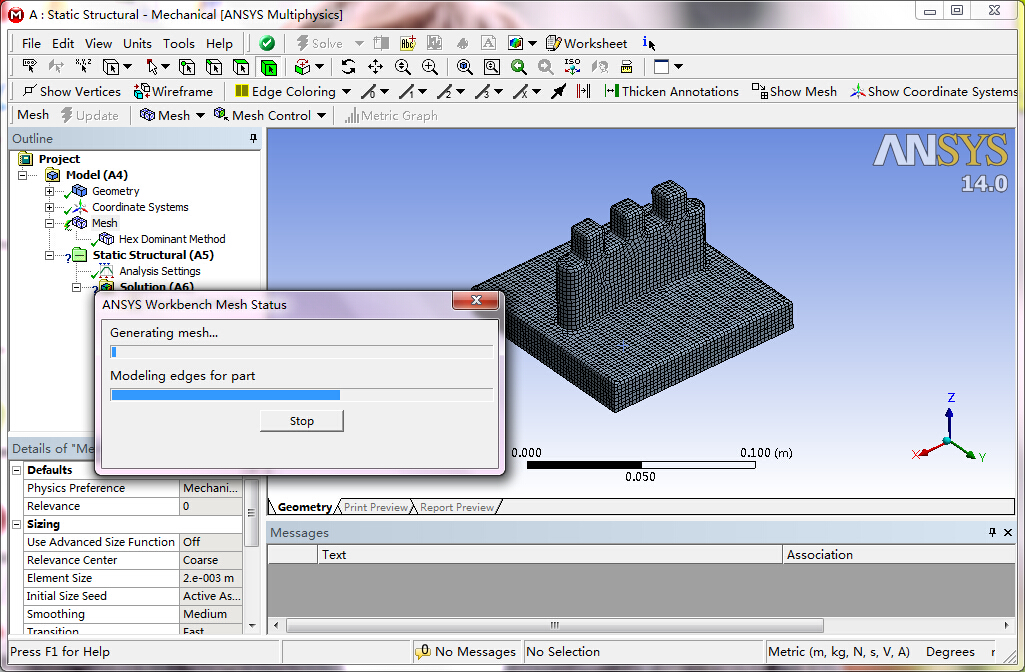
Task: Click the Ruler display icon
Action: tap(626, 66)
